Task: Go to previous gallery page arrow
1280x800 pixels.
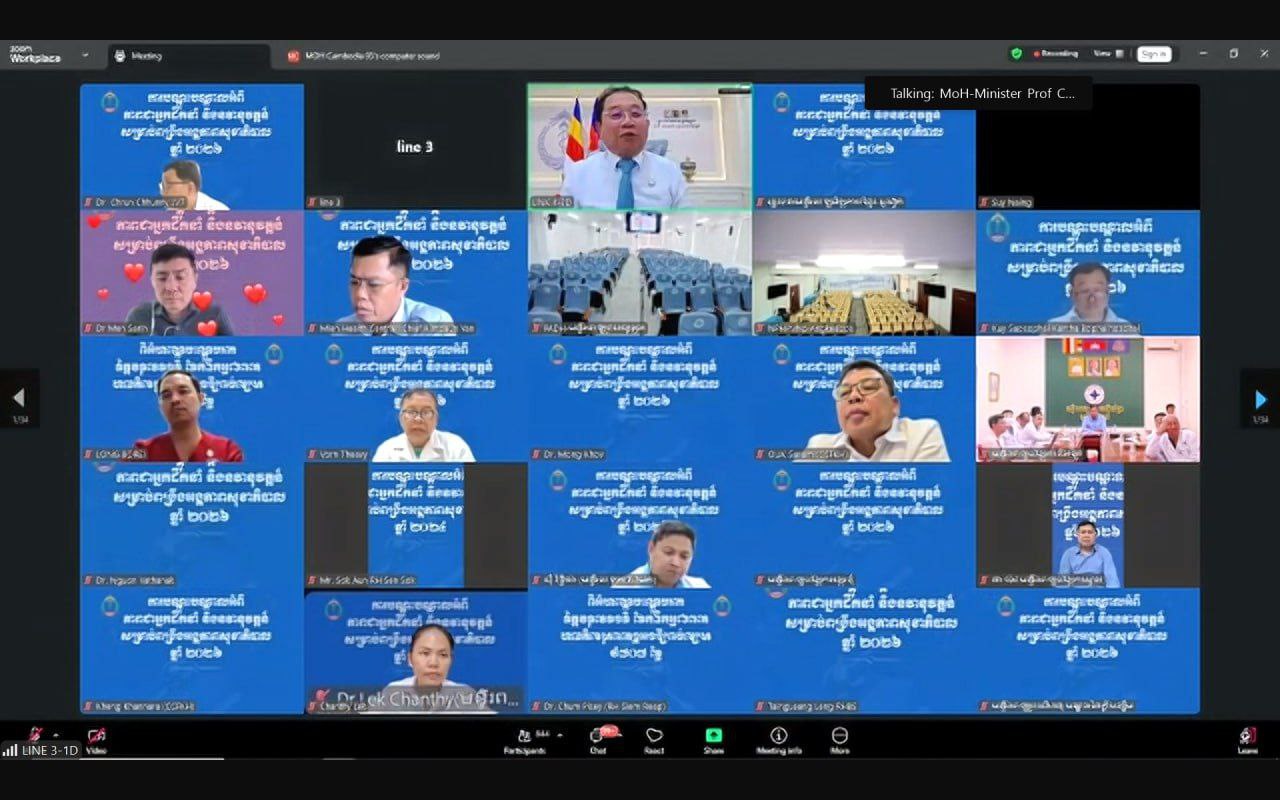Action: [18, 400]
